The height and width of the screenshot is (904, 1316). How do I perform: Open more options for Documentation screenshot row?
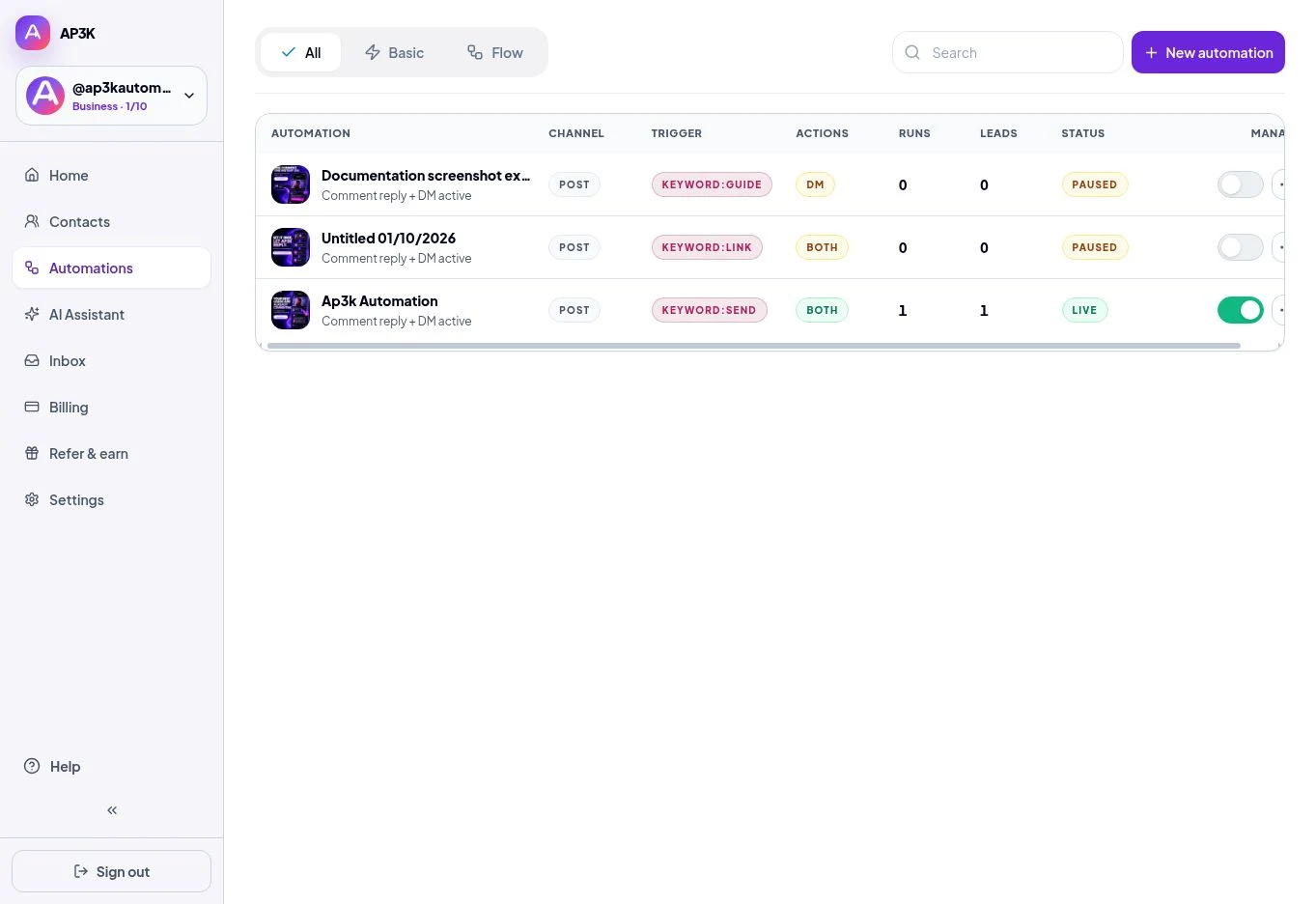[x=1278, y=184]
